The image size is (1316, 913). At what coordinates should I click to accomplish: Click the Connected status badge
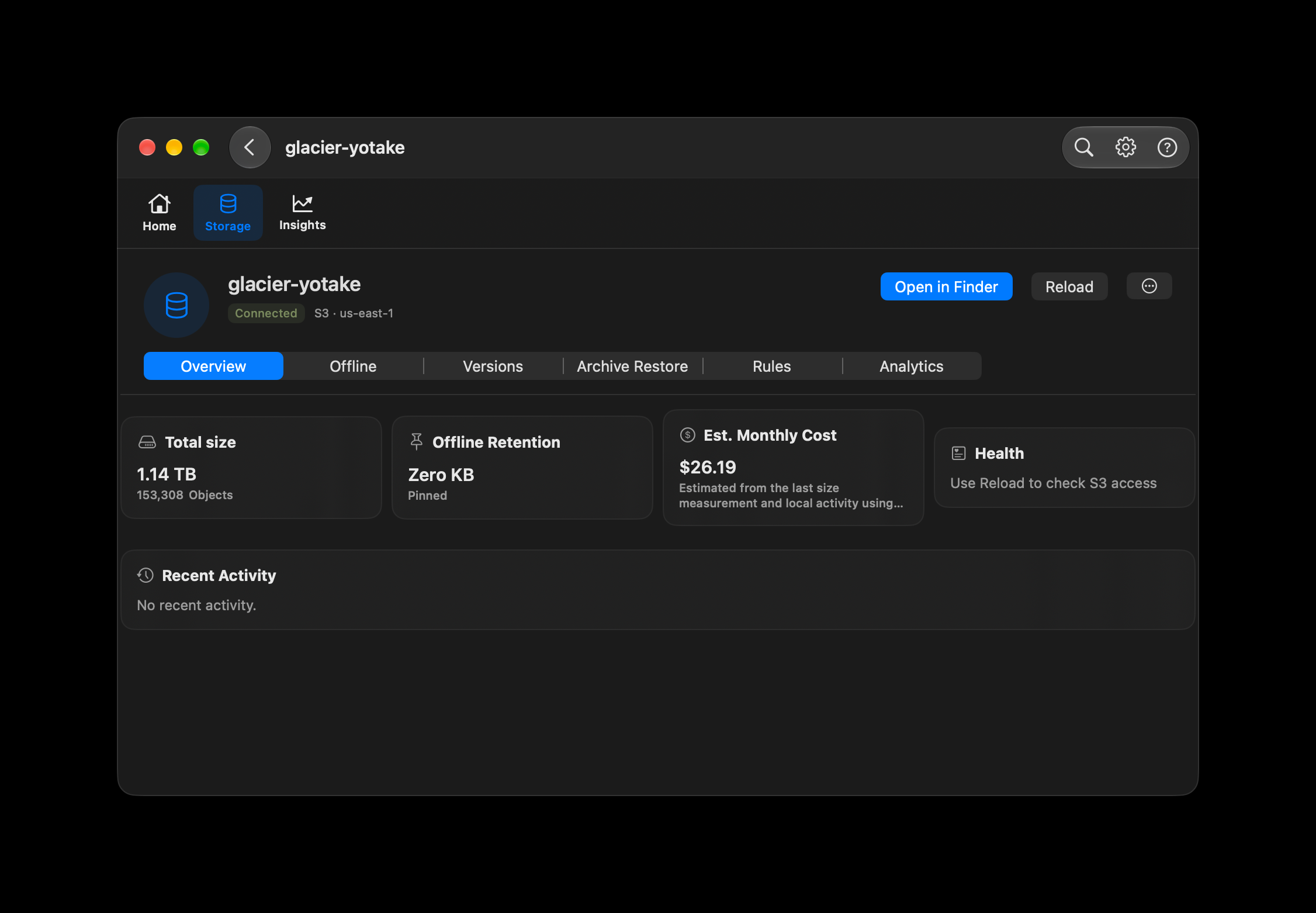(x=266, y=313)
